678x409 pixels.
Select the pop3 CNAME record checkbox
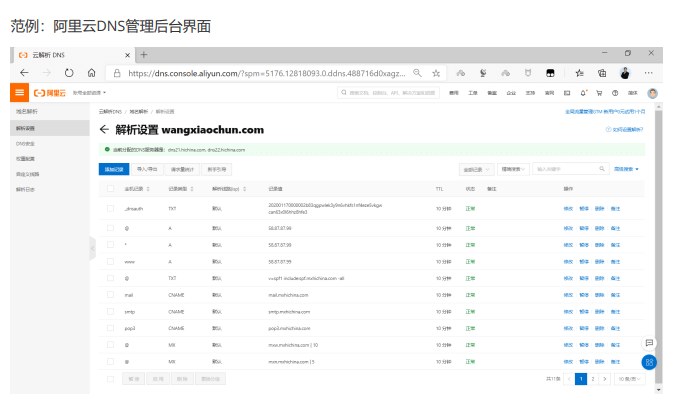tap(110, 328)
